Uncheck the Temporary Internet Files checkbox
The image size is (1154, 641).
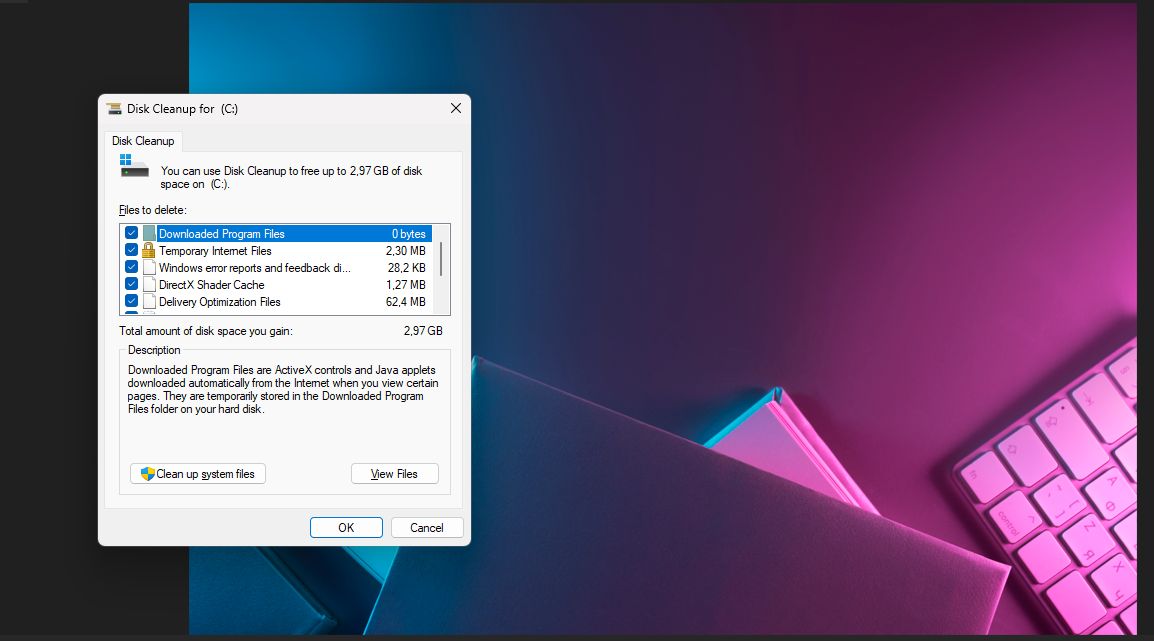point(131,251)
